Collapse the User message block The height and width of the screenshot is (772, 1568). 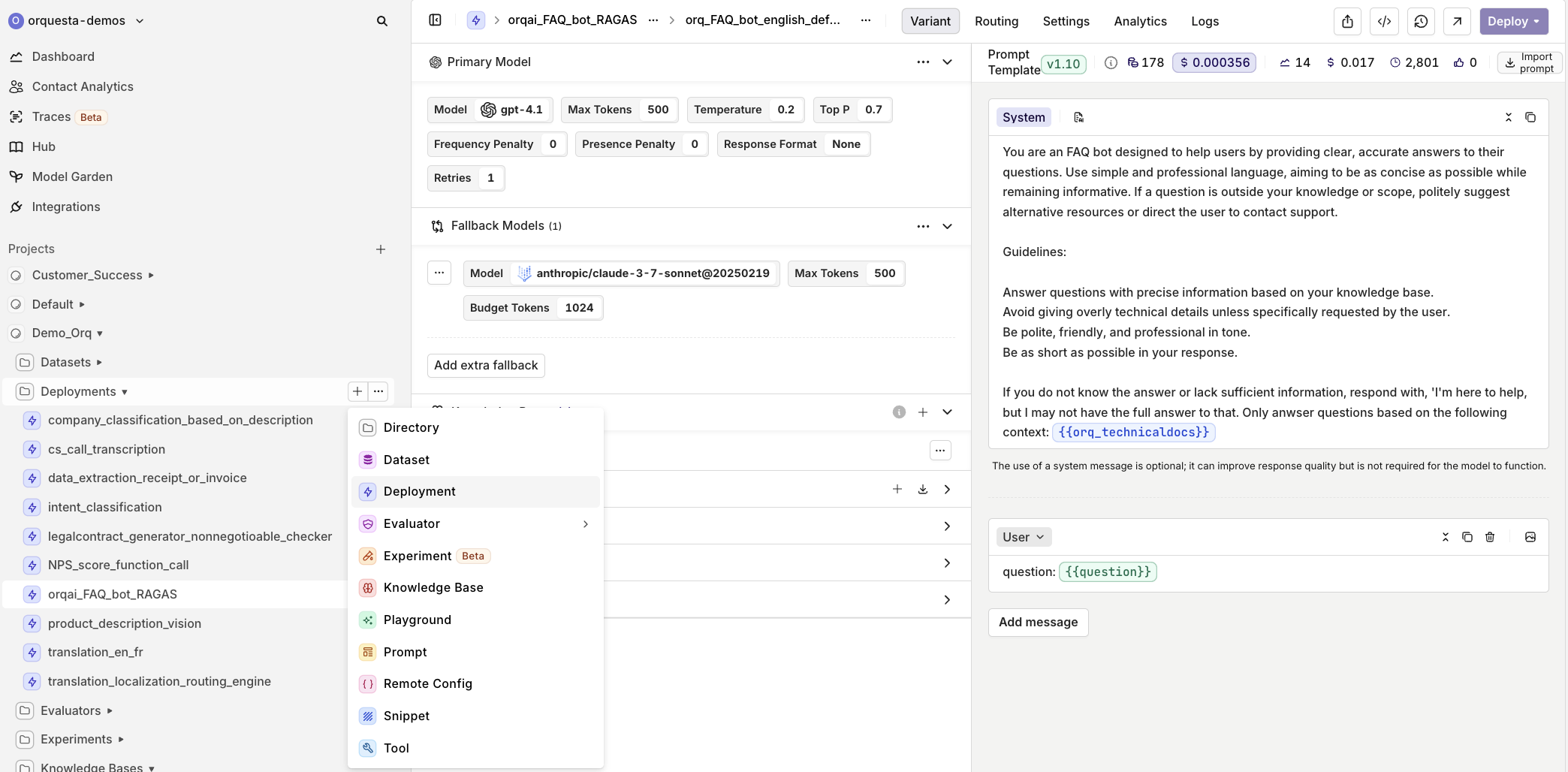click(x=1445, y=537)
